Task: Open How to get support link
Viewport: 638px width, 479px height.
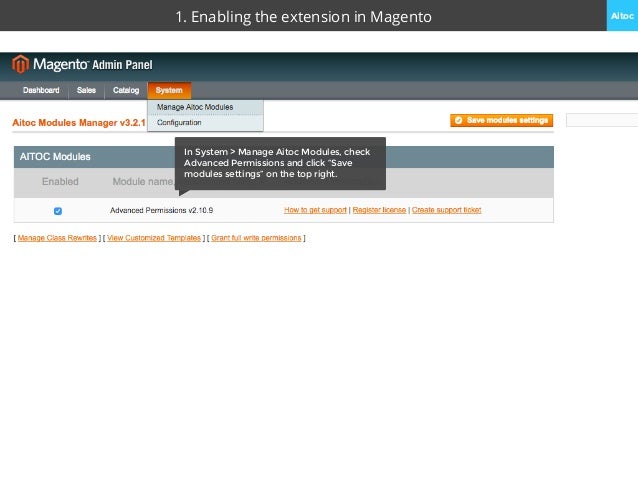Action: coord(315,210)
